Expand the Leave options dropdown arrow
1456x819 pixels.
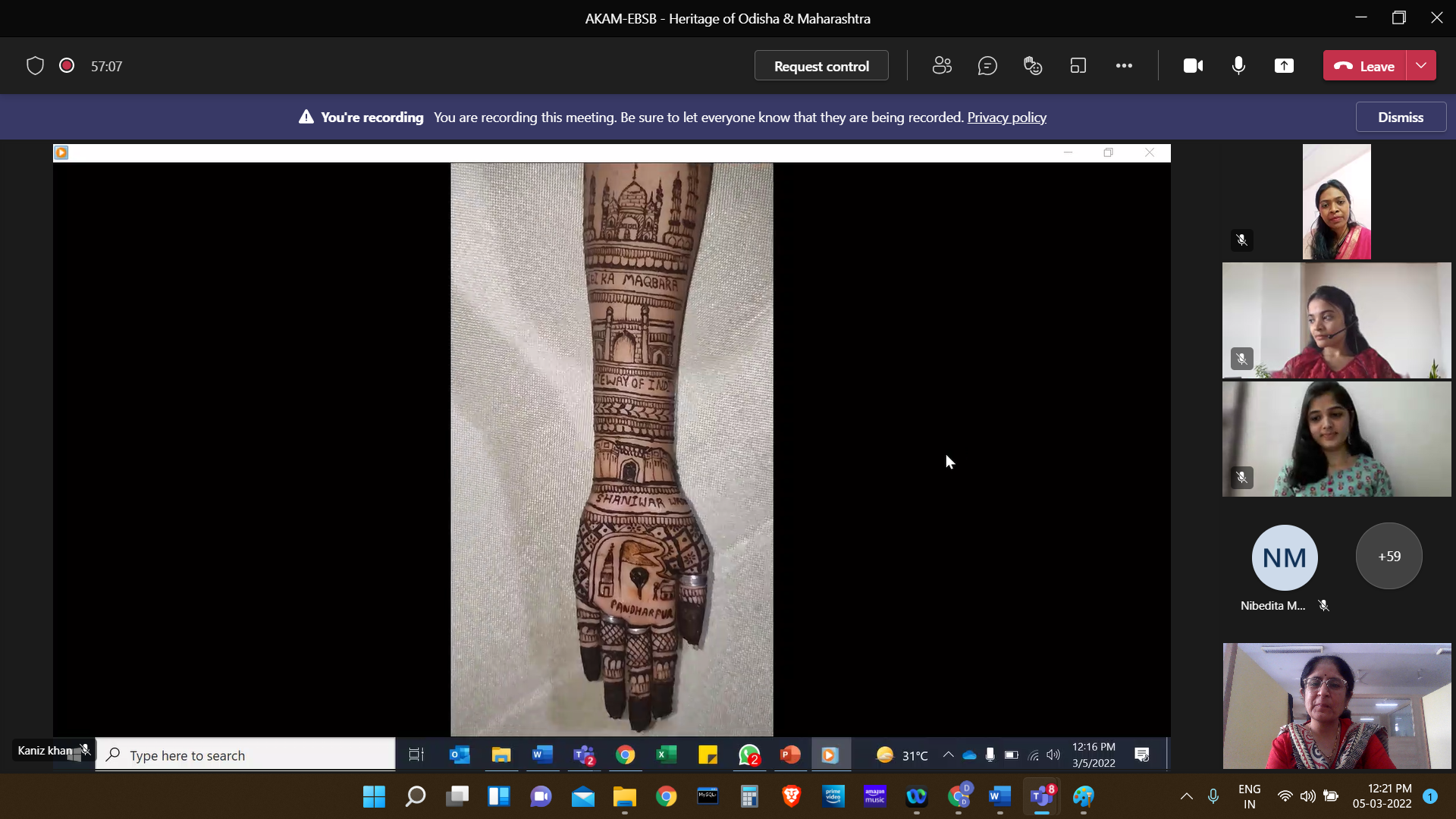(1421, 66)
